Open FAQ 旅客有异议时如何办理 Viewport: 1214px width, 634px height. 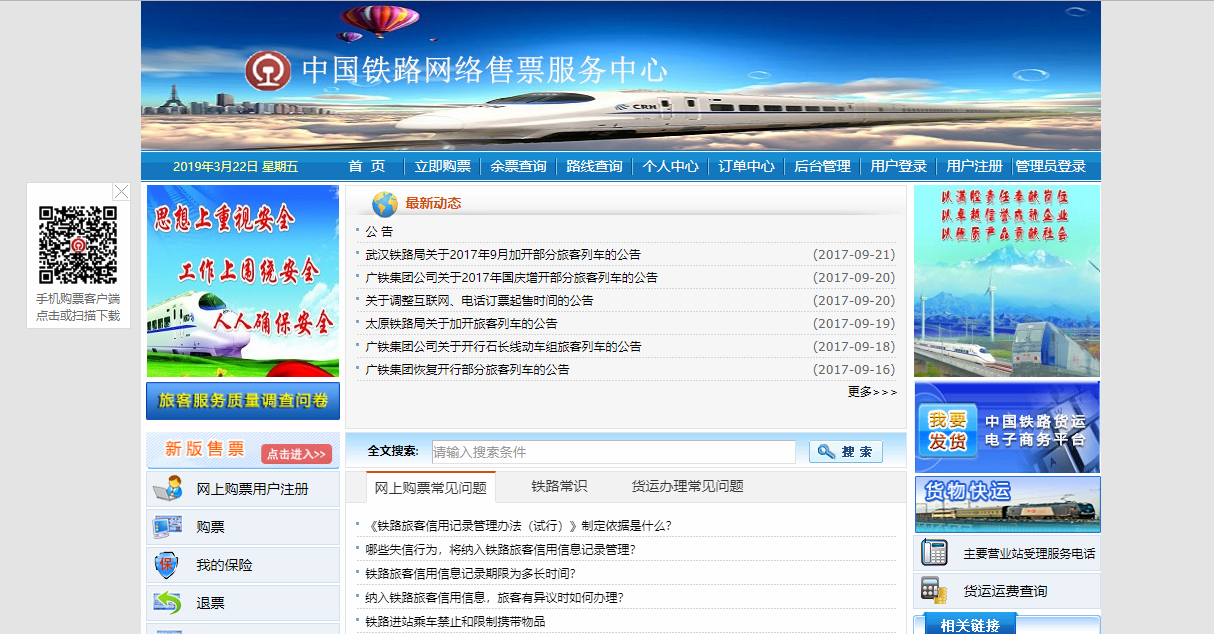(x=494, y=597)
